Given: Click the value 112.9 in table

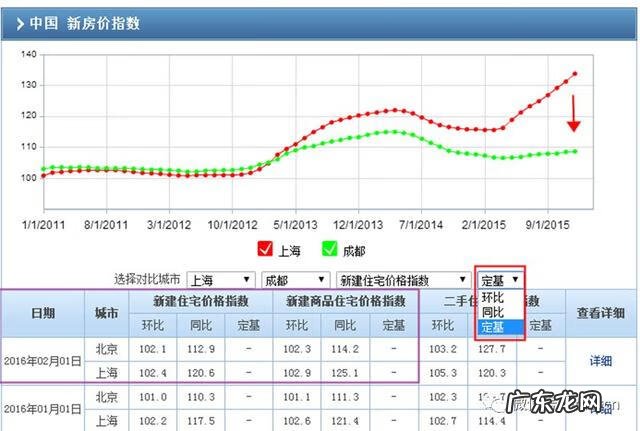Looking at the screenshot, I should click(x=201, y=349).
